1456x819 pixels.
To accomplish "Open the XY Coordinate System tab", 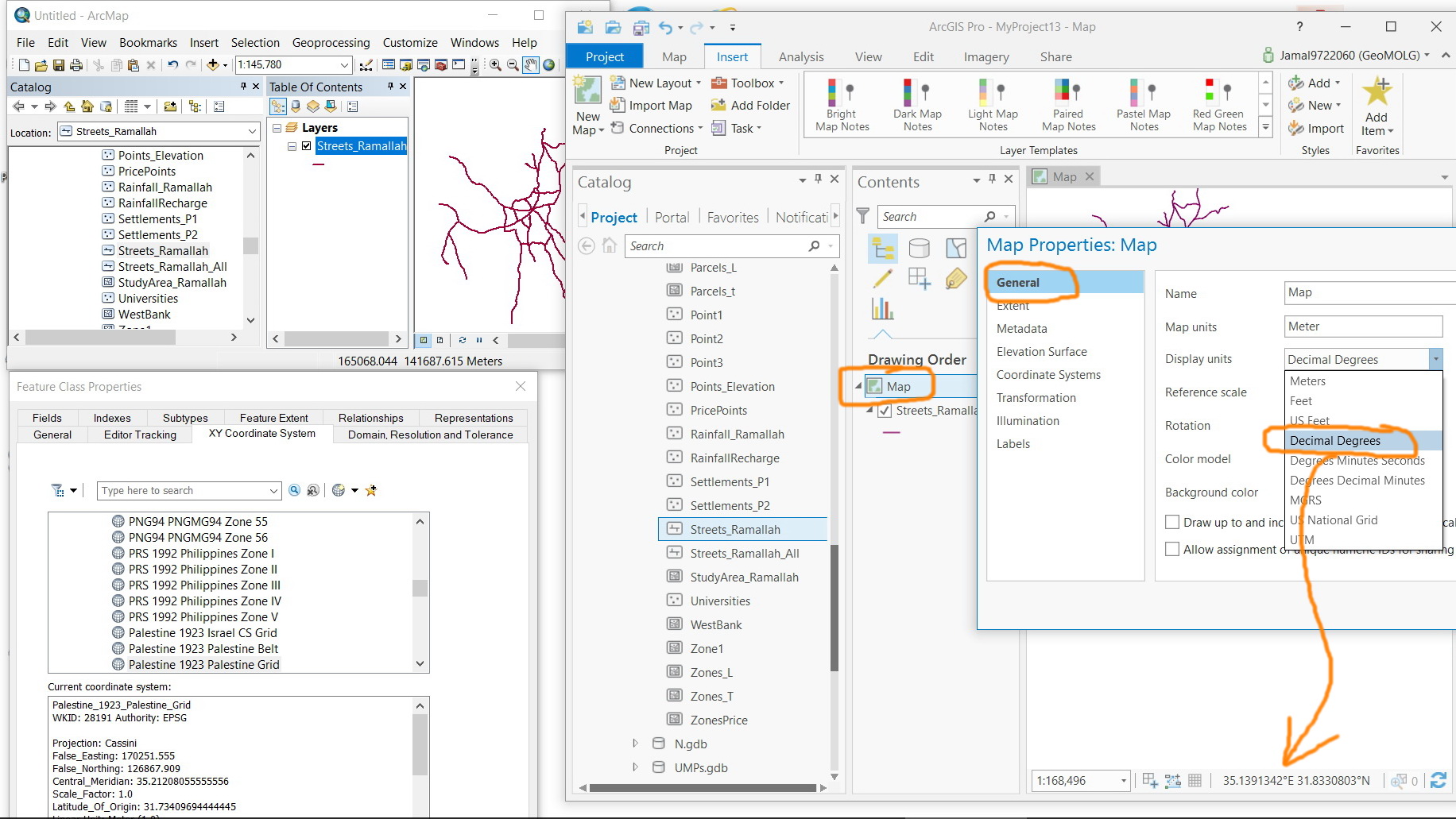I will click(x=262, y=434).
